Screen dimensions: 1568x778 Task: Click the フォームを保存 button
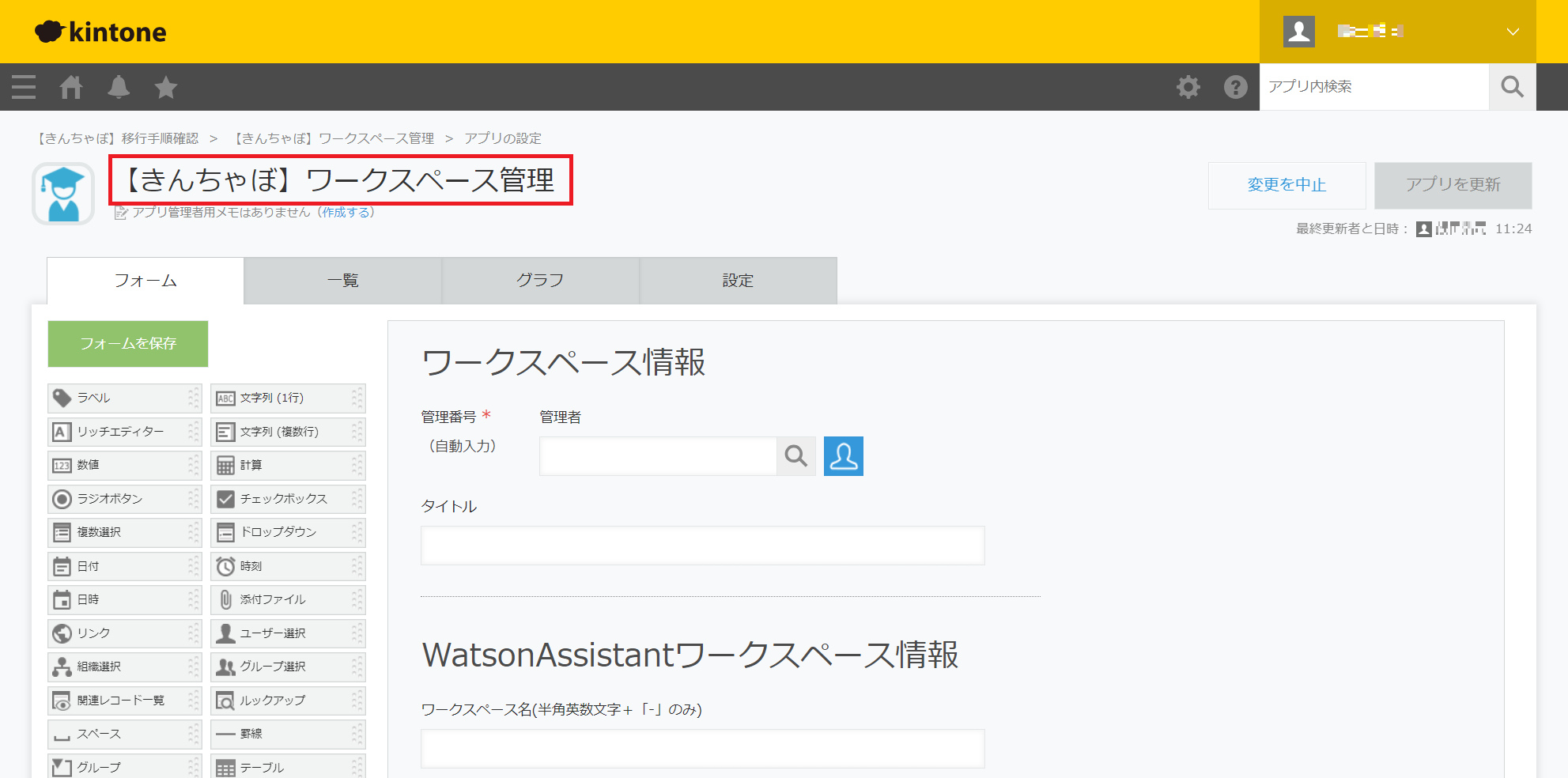[128, 344]
